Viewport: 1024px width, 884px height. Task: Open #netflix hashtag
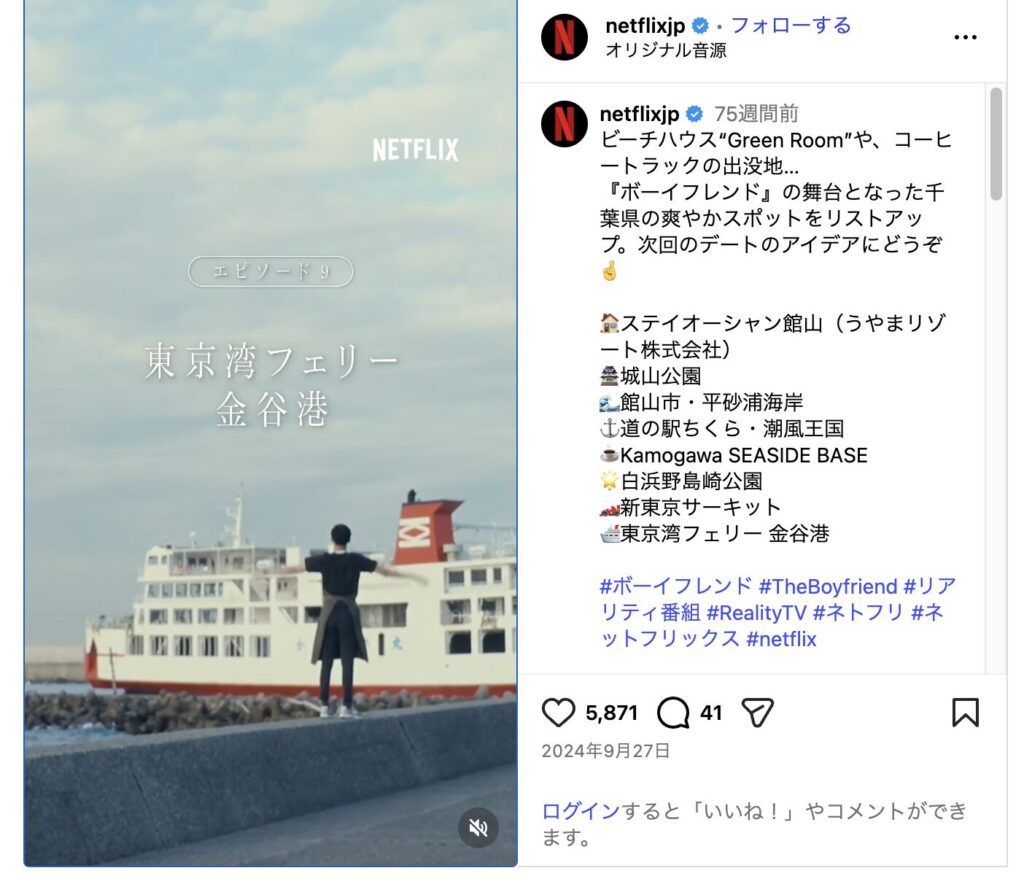(781, 639)
